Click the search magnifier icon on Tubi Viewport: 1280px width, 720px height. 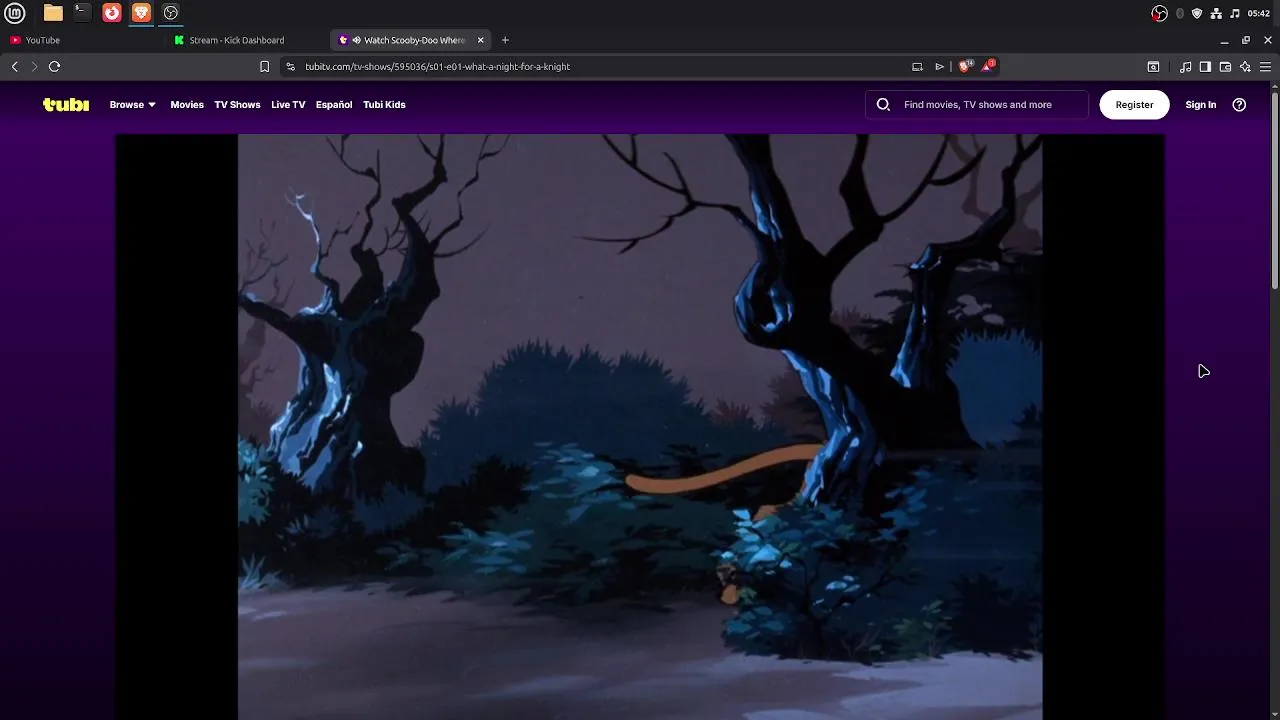pos(883,104)
